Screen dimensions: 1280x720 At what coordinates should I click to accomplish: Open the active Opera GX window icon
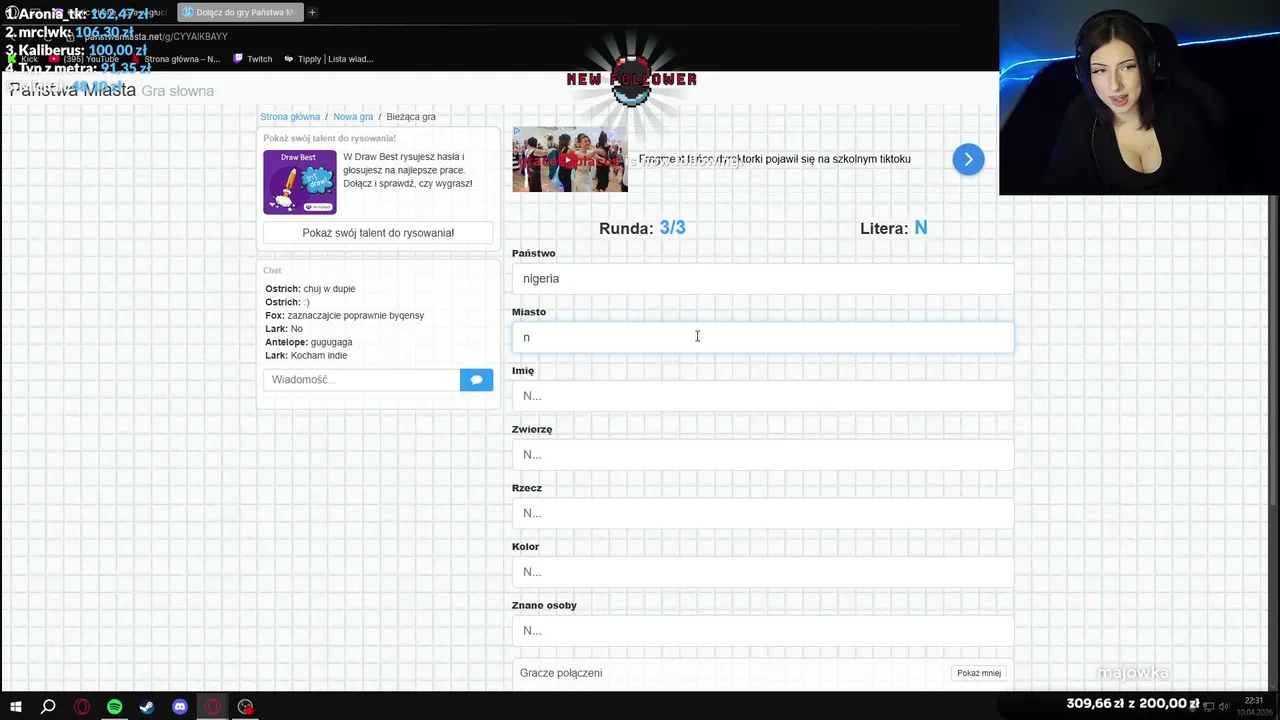[213, 706]
